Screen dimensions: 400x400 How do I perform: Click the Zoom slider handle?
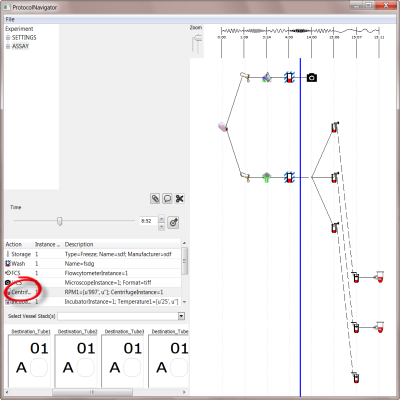coord(198,38)
